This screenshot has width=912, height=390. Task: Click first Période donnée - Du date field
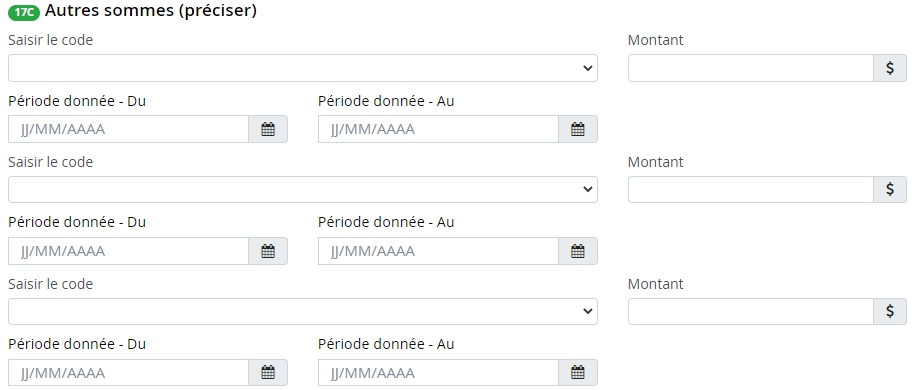pos(129,129)
